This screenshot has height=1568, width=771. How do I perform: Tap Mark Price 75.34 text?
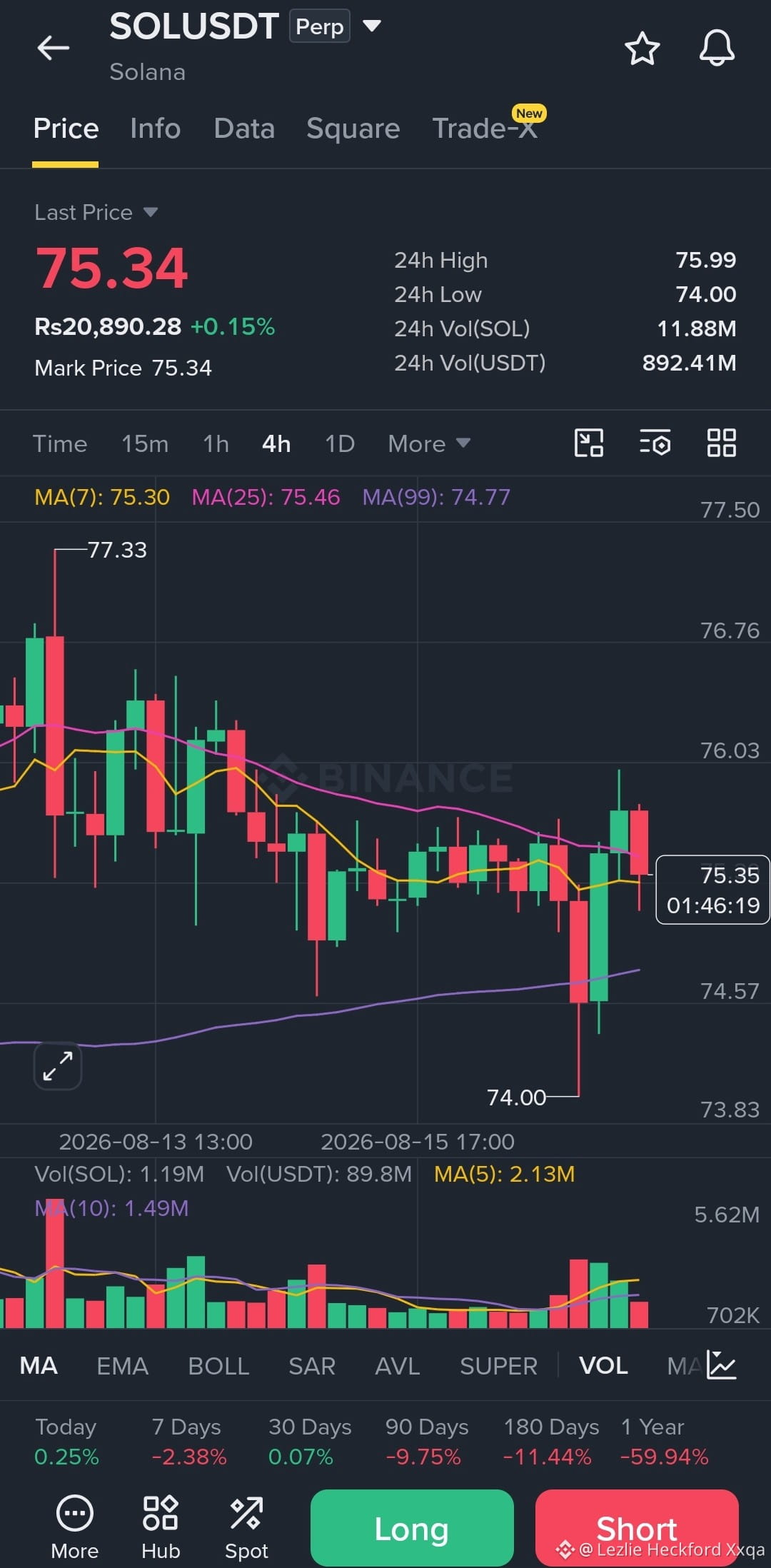tap(123, 368)
